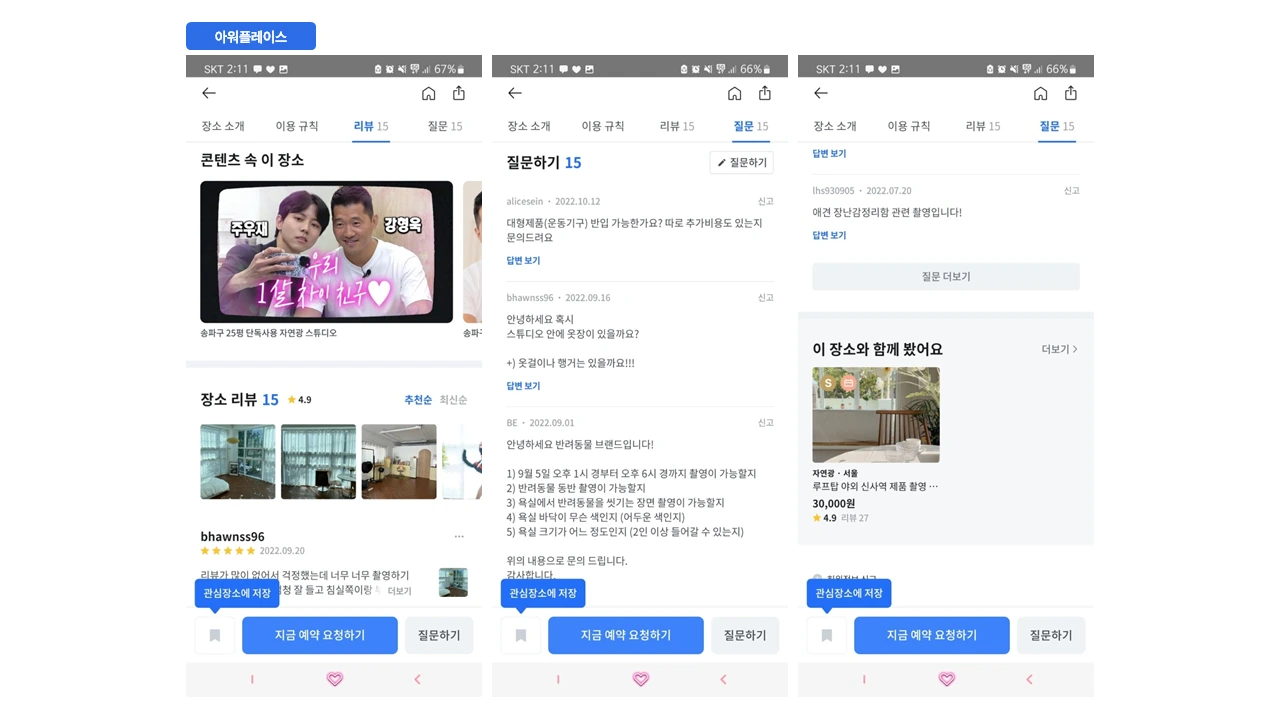The height and width of the screenshot is (720, 1280).
Task: Tap the home icon in the header
Action: click(428, 93)
